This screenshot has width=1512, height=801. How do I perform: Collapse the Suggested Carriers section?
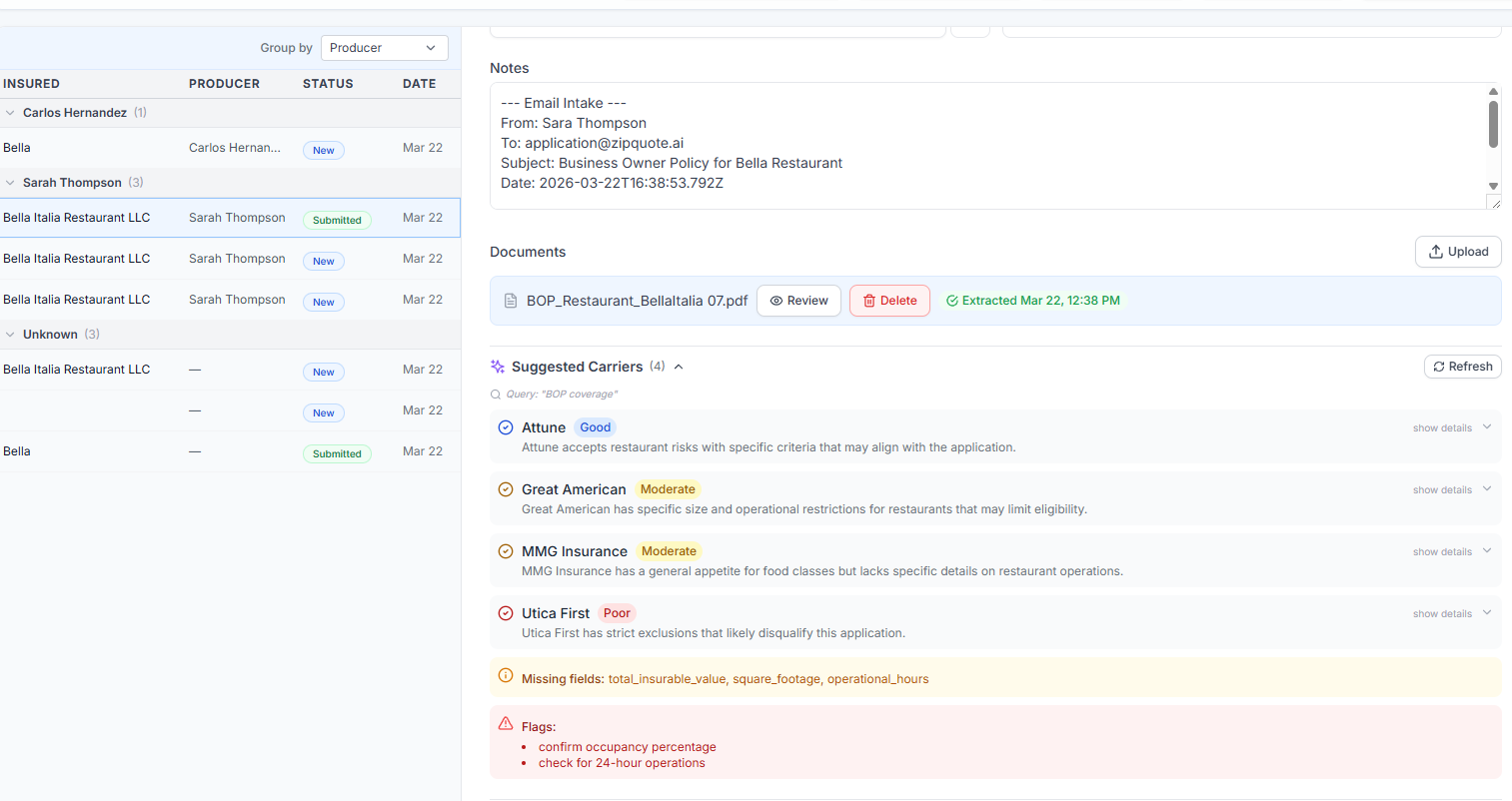click(679, 367)
